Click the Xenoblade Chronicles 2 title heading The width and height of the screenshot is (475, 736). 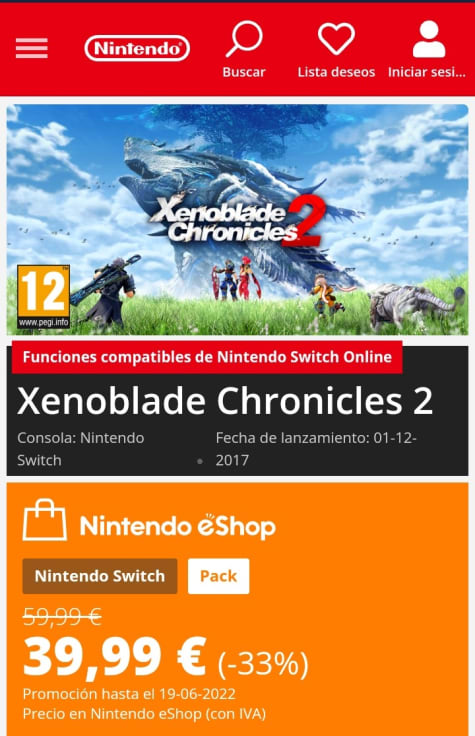(225, 401)
